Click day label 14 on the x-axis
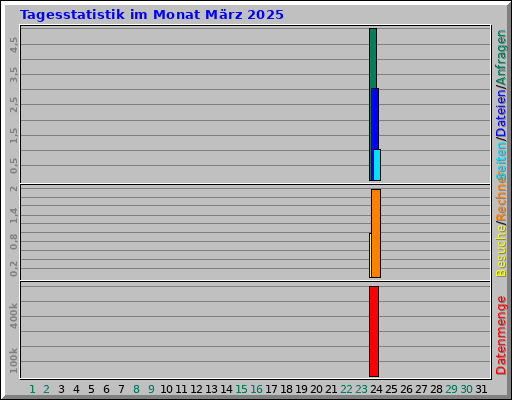 226,389
